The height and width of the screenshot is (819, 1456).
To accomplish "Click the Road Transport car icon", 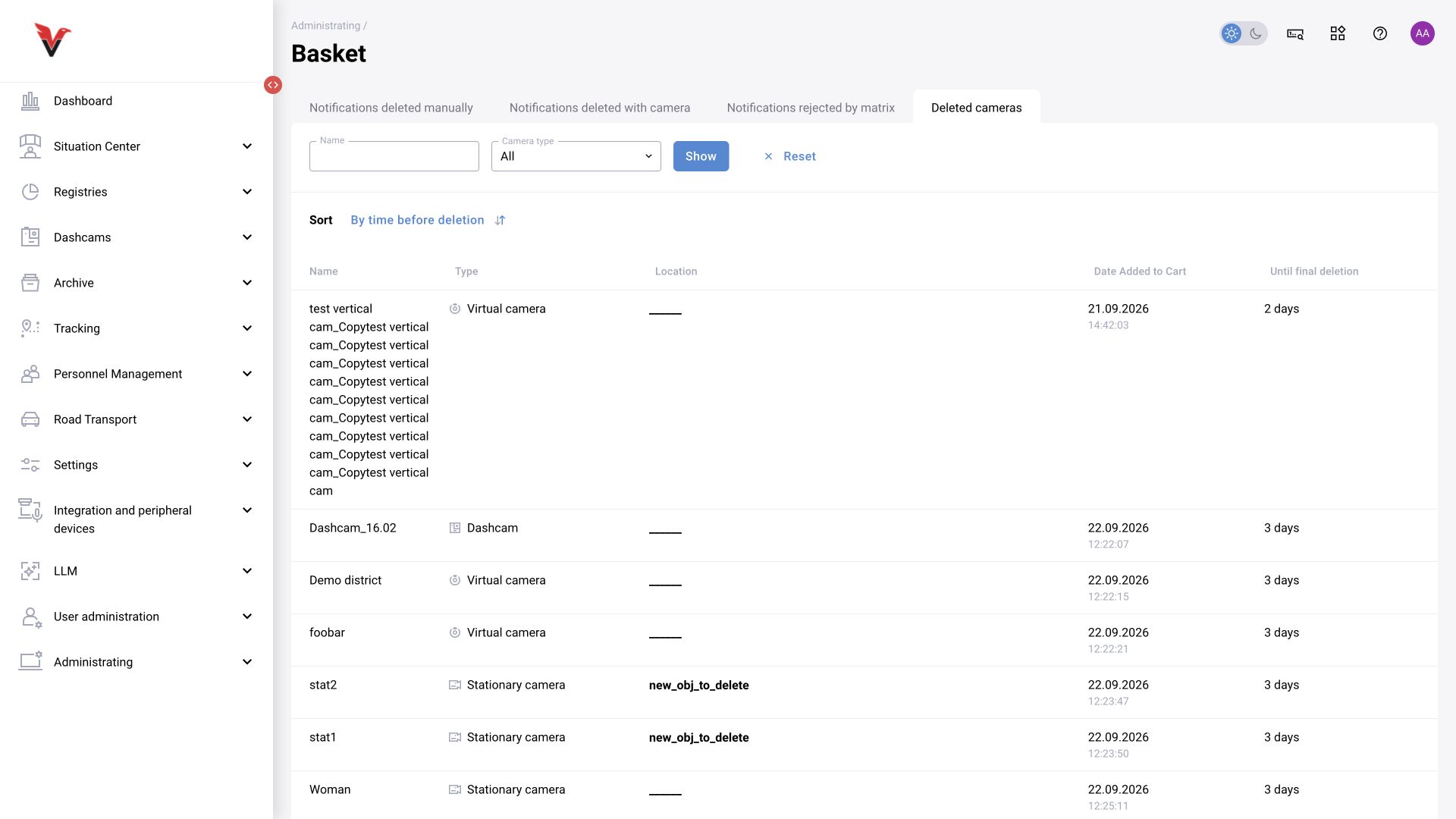I will click(30, 419).
